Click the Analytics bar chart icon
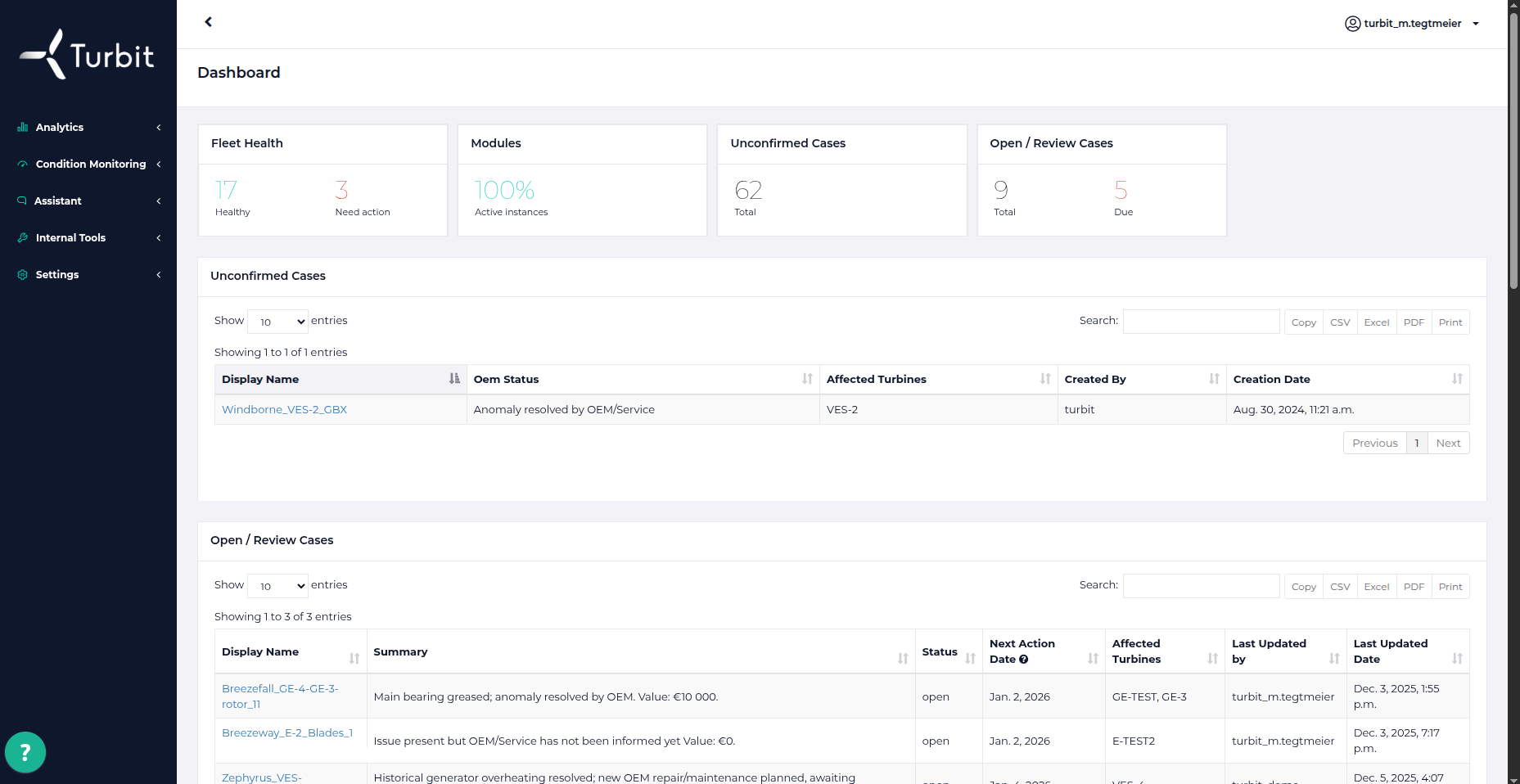 23,128
